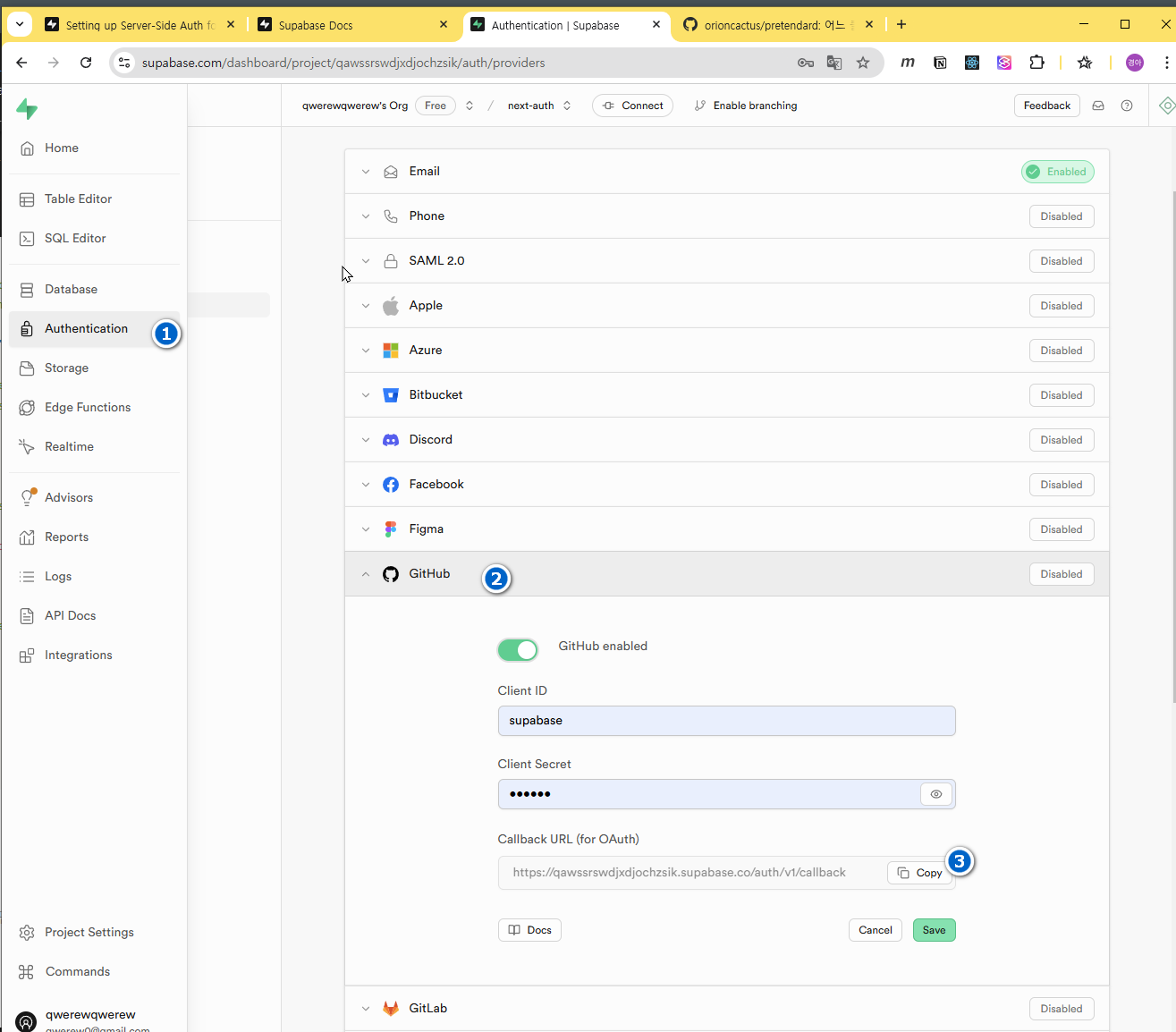
Task: Copy the OAuth callback URL
Action: (919, 873)
